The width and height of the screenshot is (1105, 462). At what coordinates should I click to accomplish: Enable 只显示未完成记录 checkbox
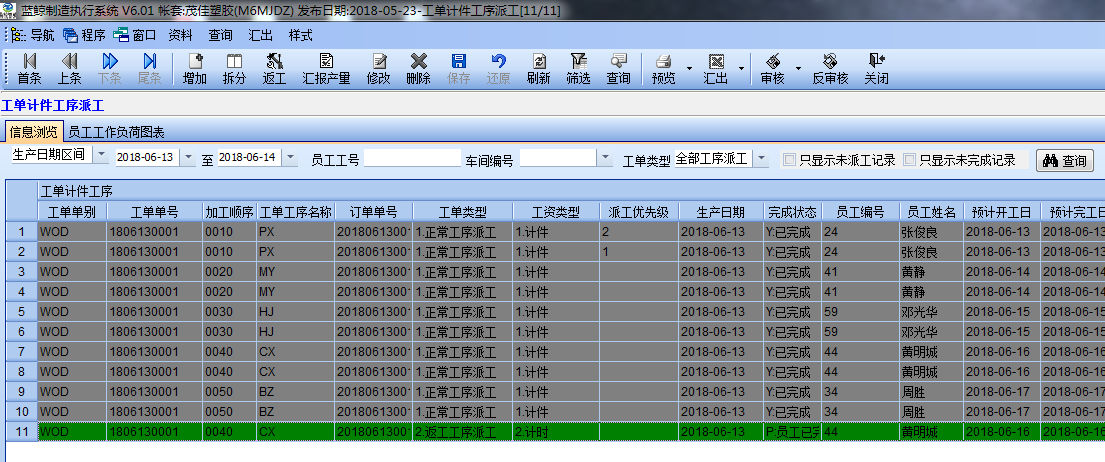click(909, 159)
